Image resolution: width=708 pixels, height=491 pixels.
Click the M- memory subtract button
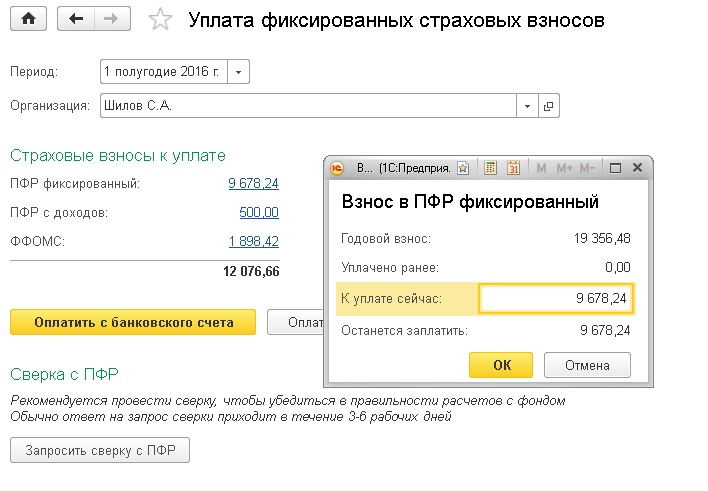pyautogui.click(x=587, y=168)
